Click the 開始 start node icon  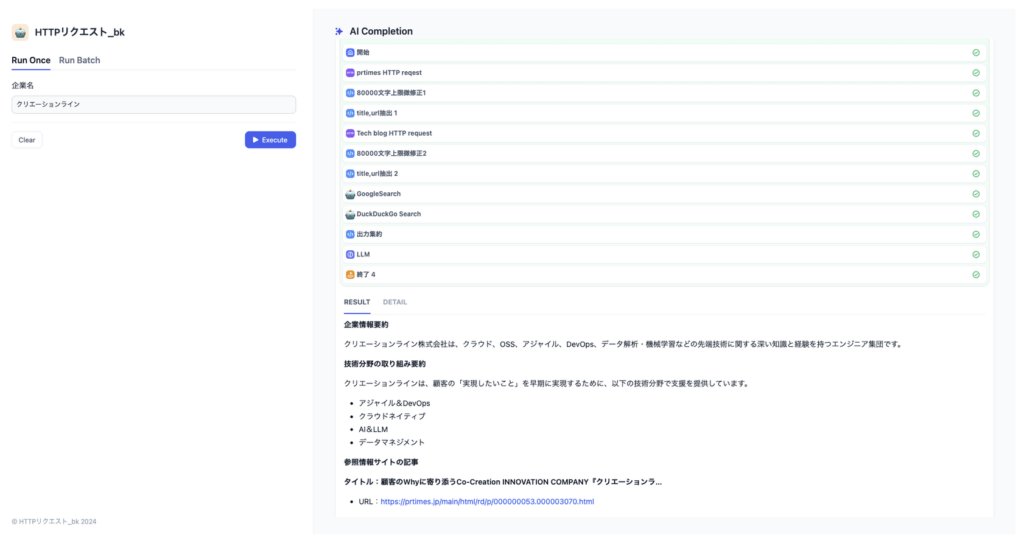350,52
